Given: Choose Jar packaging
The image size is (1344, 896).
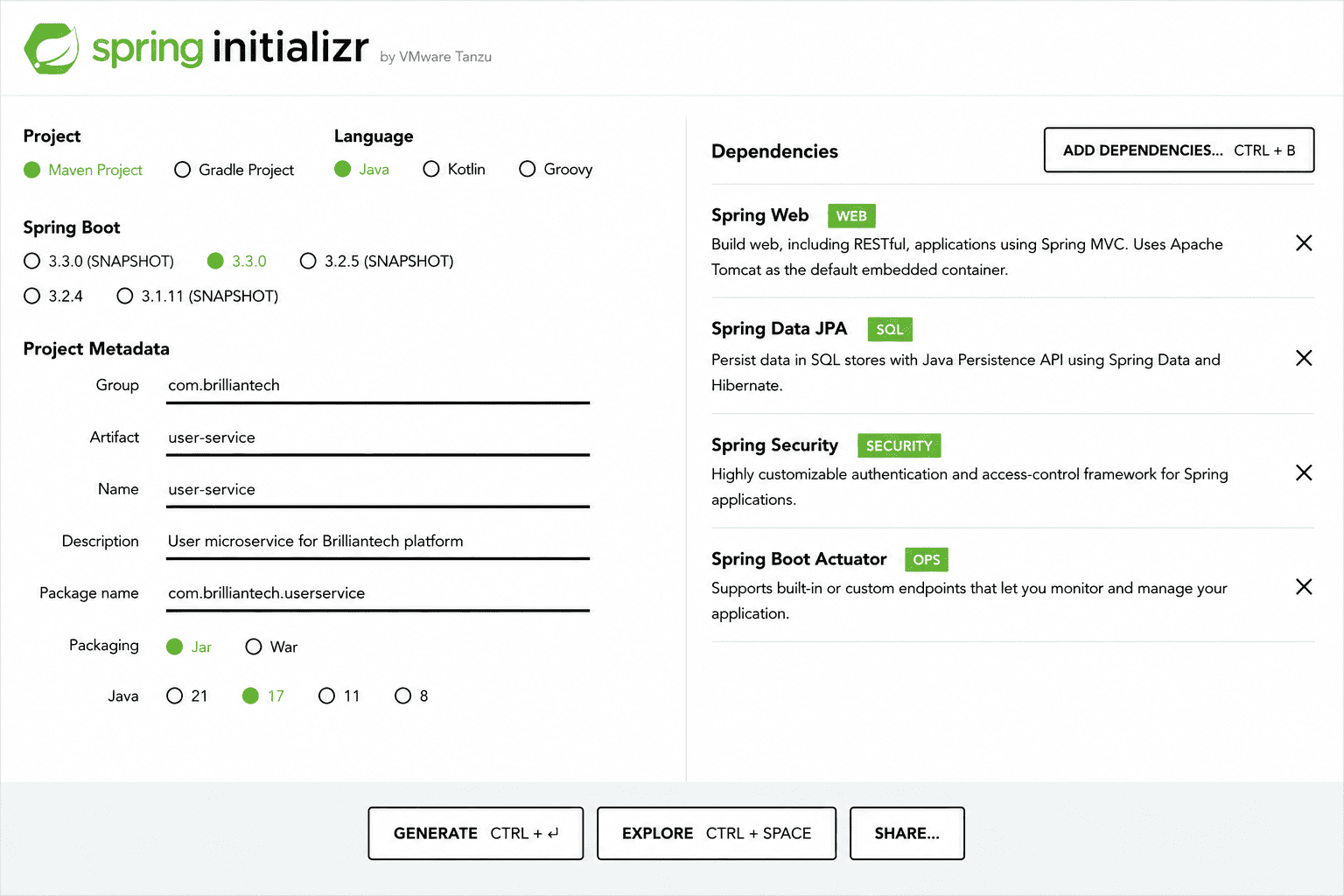Looking at the screenshot, I should (x=189, y=647).
